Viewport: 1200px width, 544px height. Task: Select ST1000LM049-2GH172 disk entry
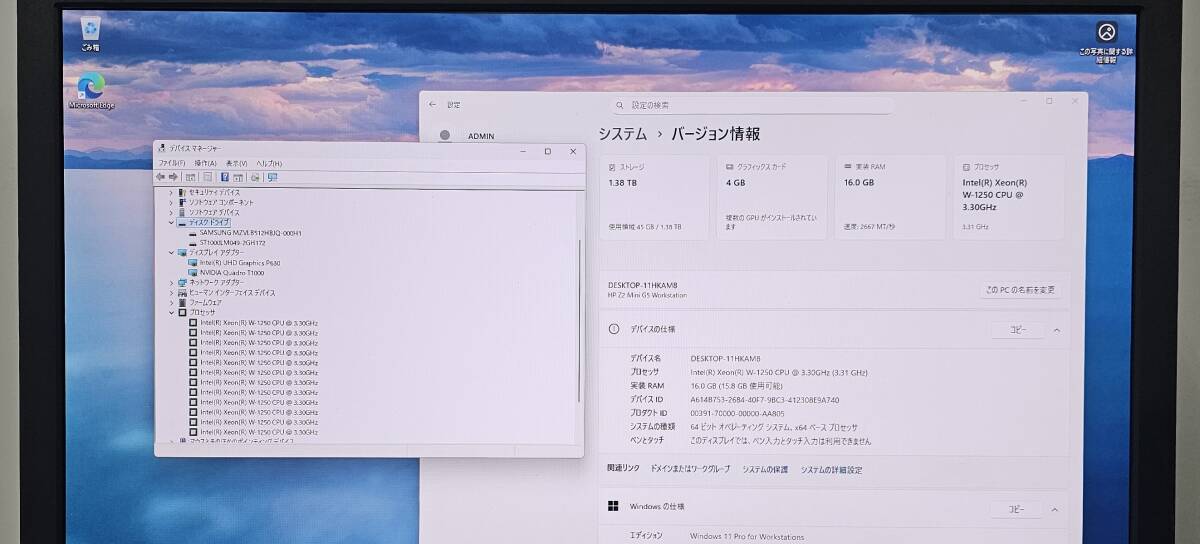tap(232, 243)
